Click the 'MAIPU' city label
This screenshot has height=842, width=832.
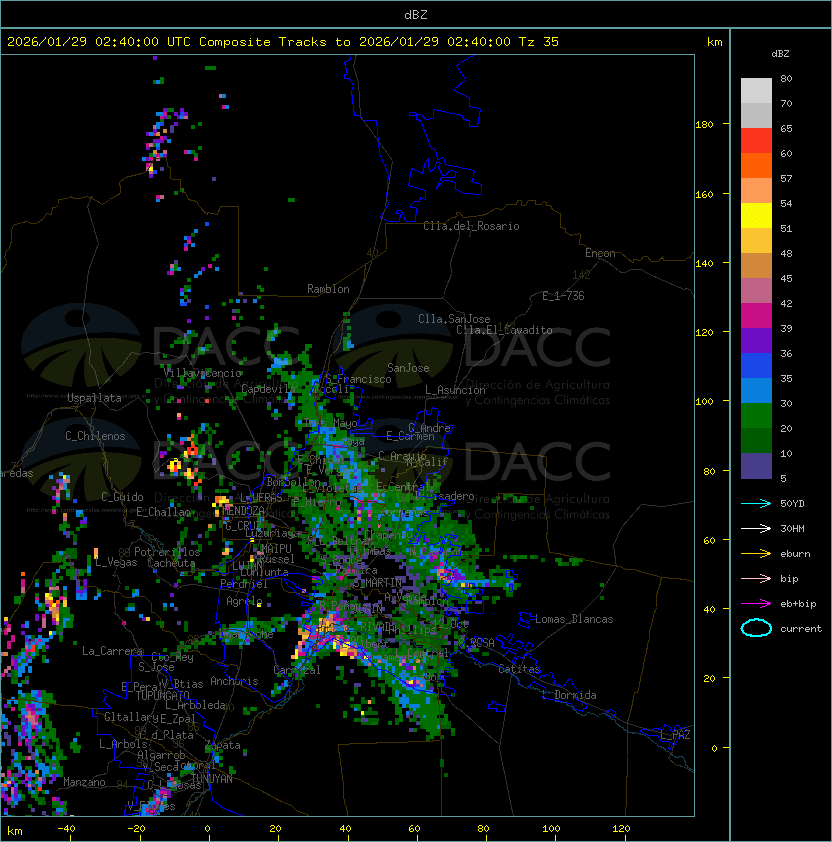click(x=276, y=548)
